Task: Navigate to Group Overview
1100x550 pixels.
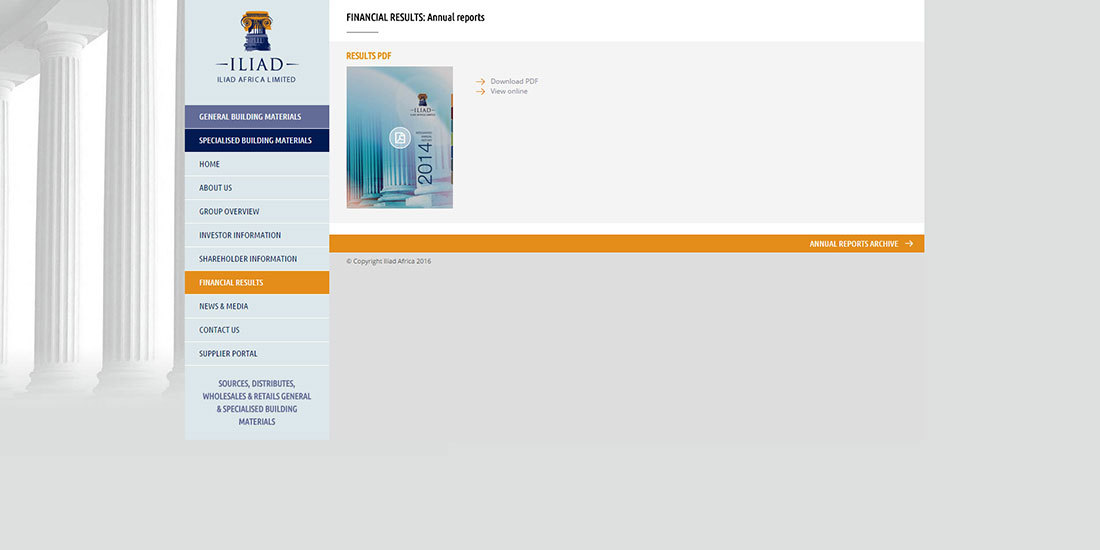Action: tap(229, 212)
